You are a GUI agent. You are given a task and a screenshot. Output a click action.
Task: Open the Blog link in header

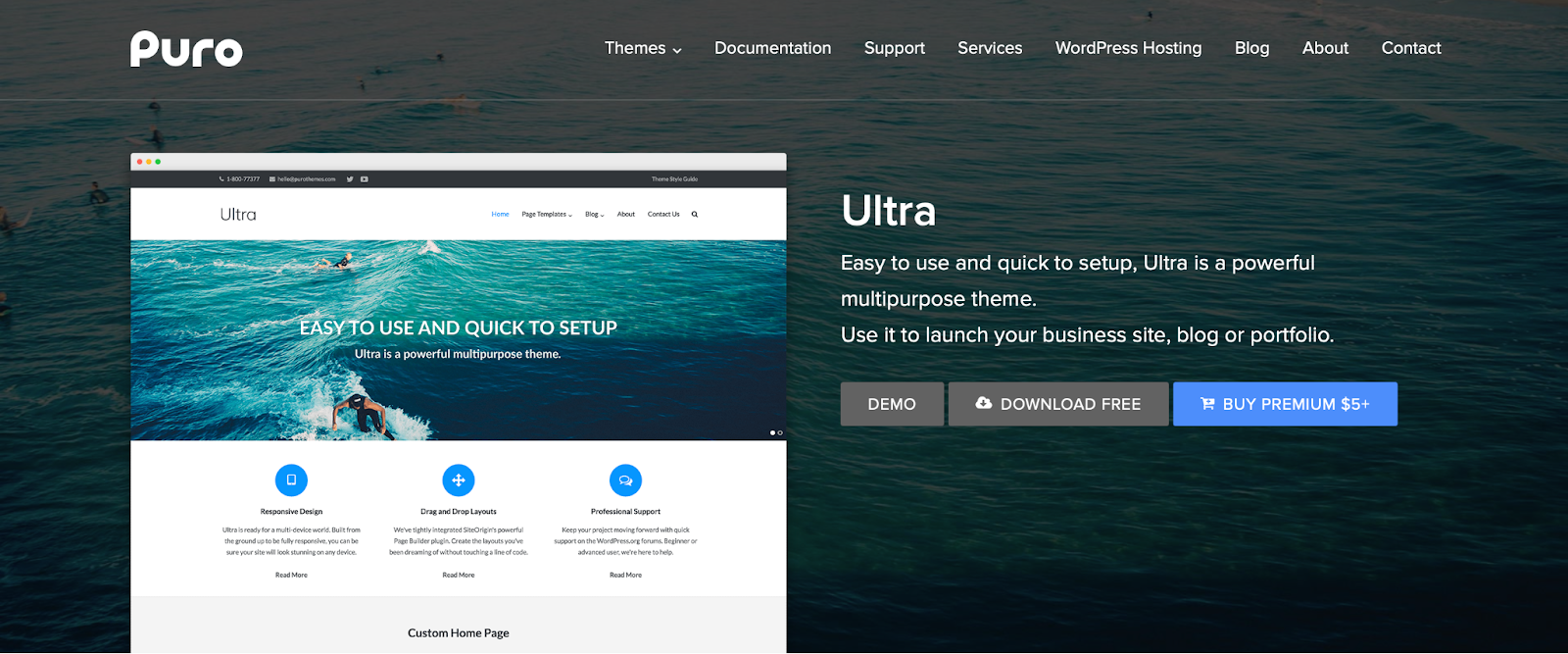(1251, 48)
